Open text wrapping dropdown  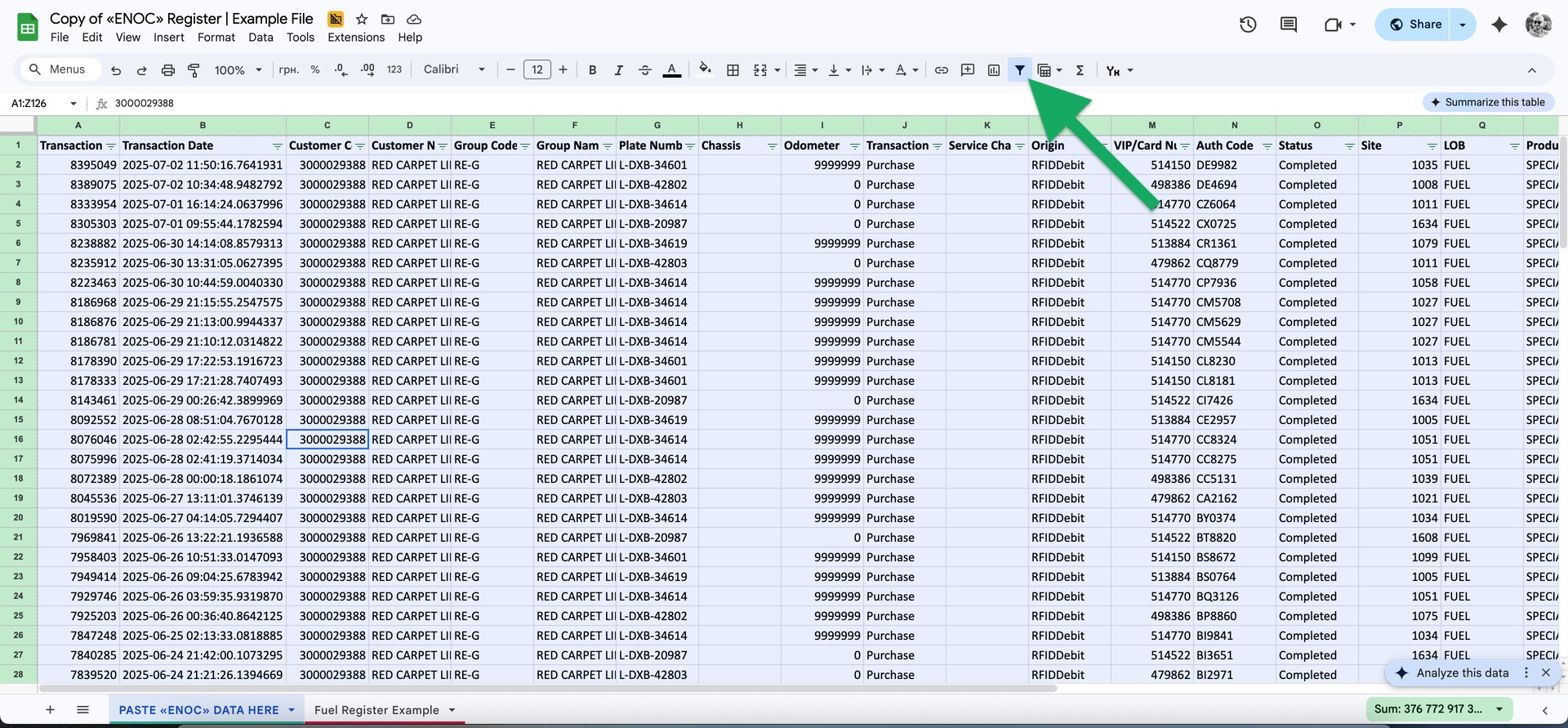coord(873,70)
